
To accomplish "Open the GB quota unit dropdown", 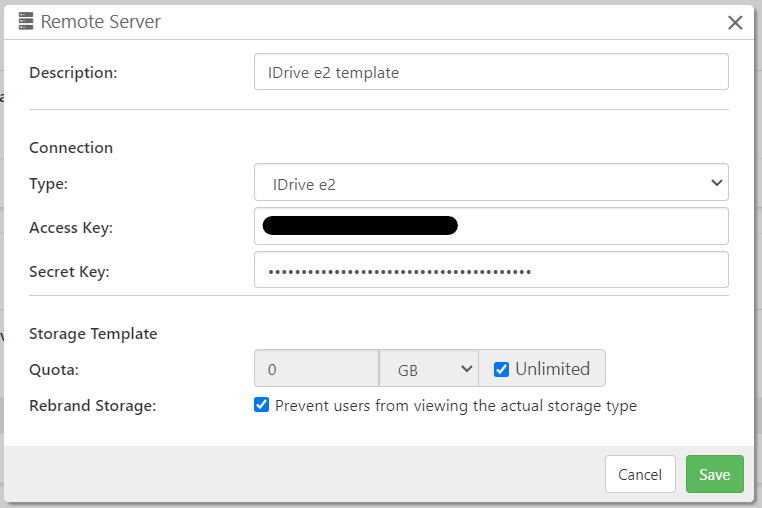I will coord(429,369).
